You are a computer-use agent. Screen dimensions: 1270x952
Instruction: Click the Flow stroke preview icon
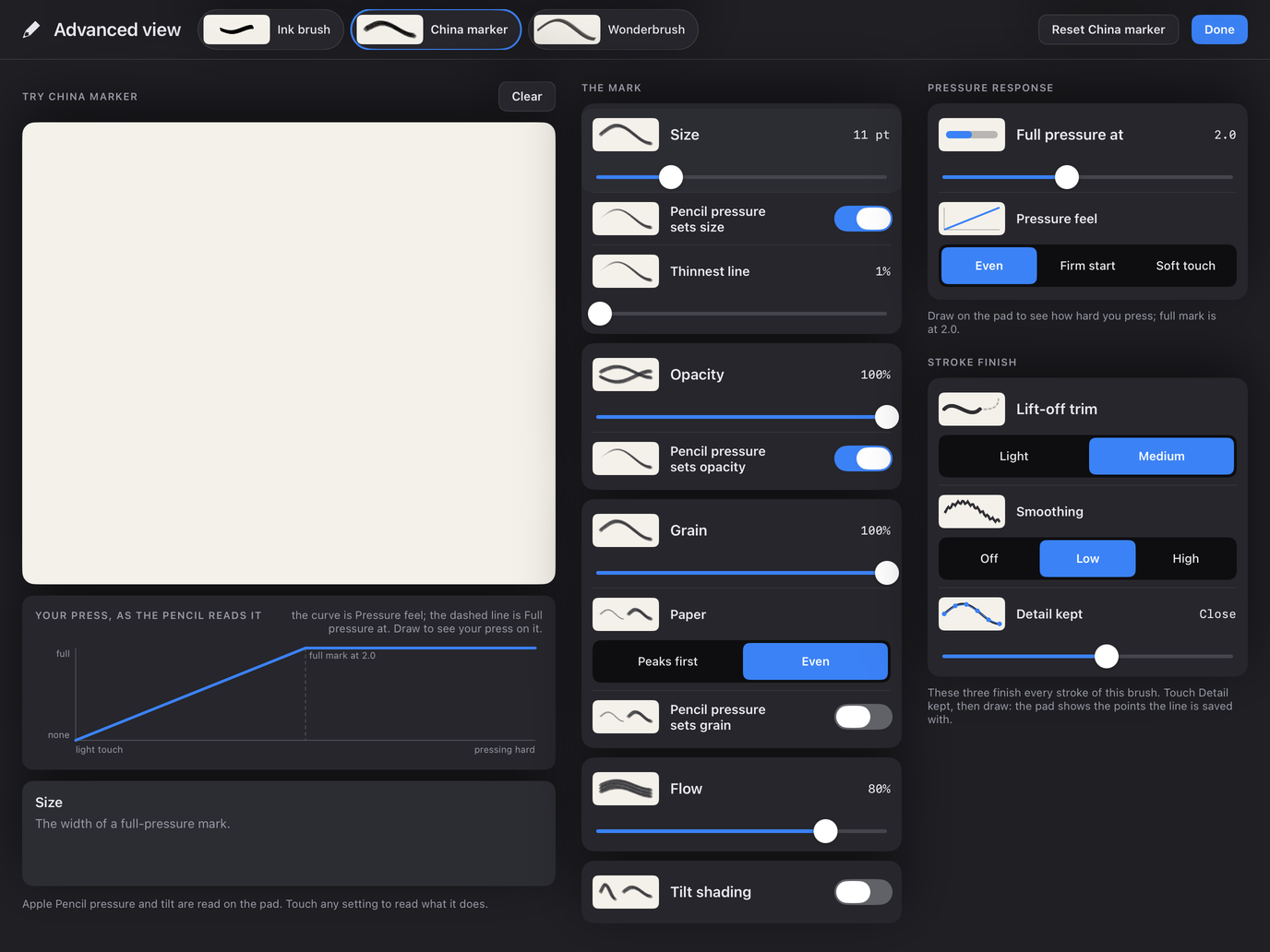pyautogui.click(x=626, y=789)
